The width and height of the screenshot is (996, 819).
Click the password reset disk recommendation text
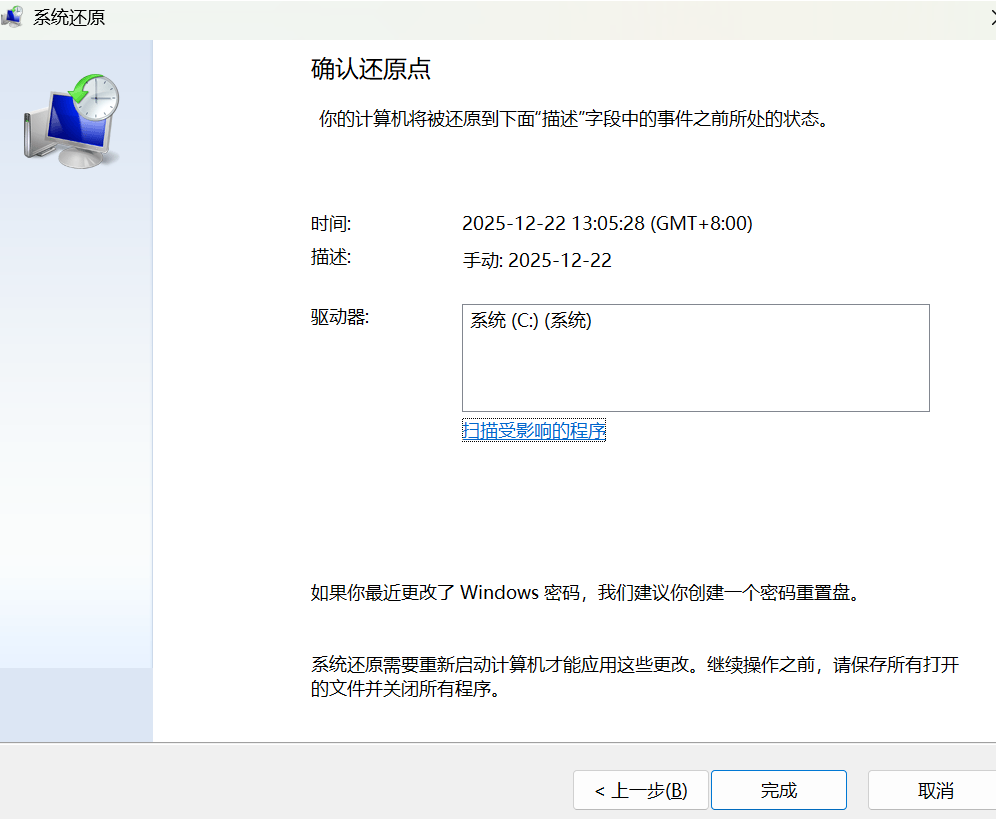coord(585,592)
